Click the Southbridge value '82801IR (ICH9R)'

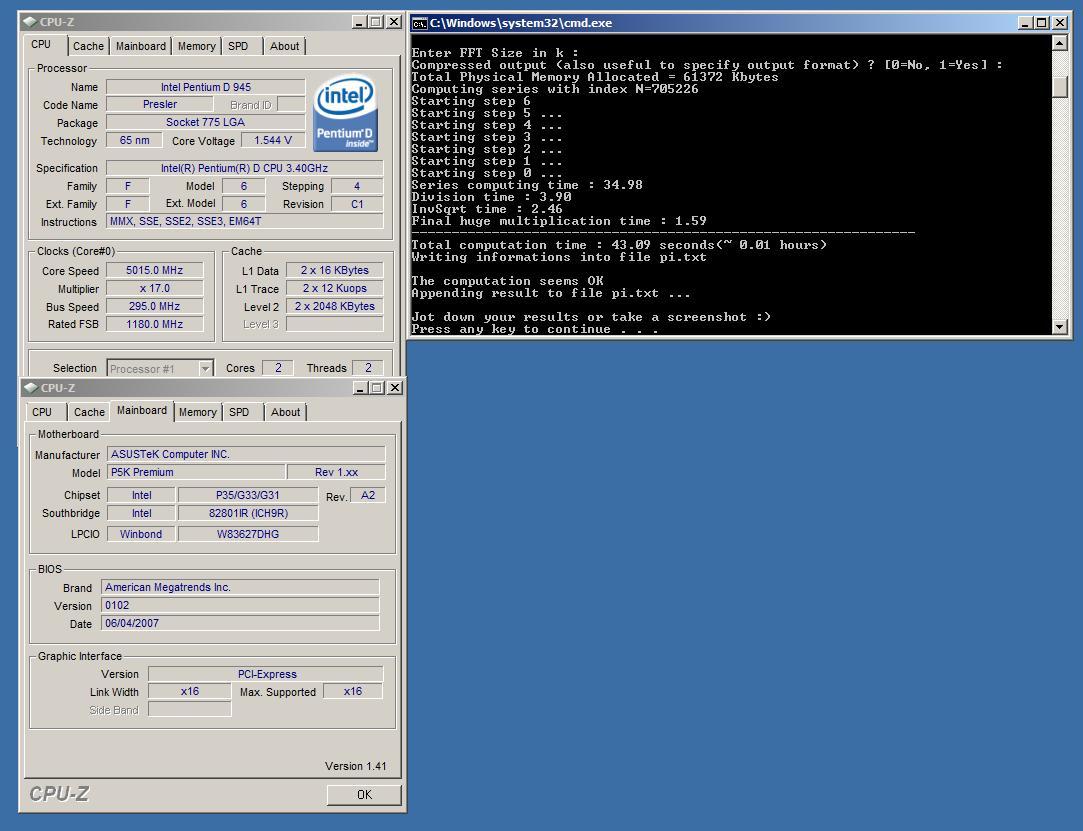248,513
